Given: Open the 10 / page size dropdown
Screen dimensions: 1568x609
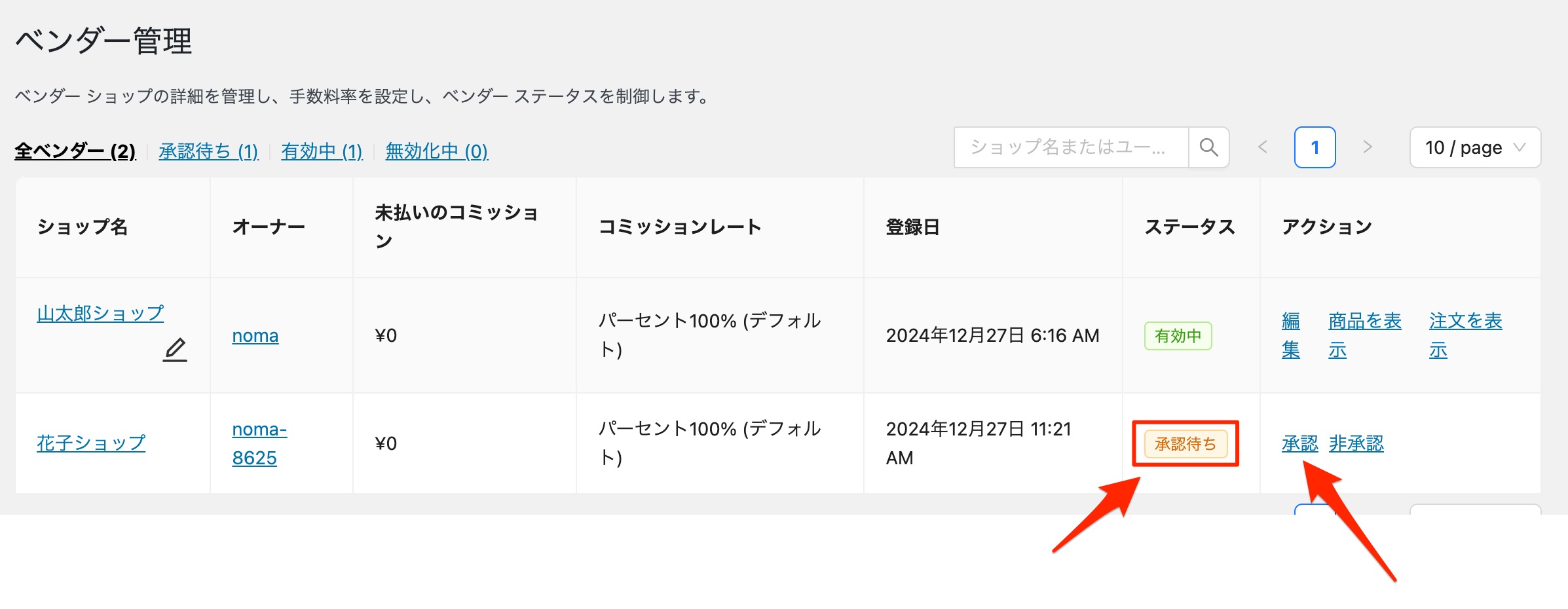Looking at the screenshot, I should coord(1474,147).
